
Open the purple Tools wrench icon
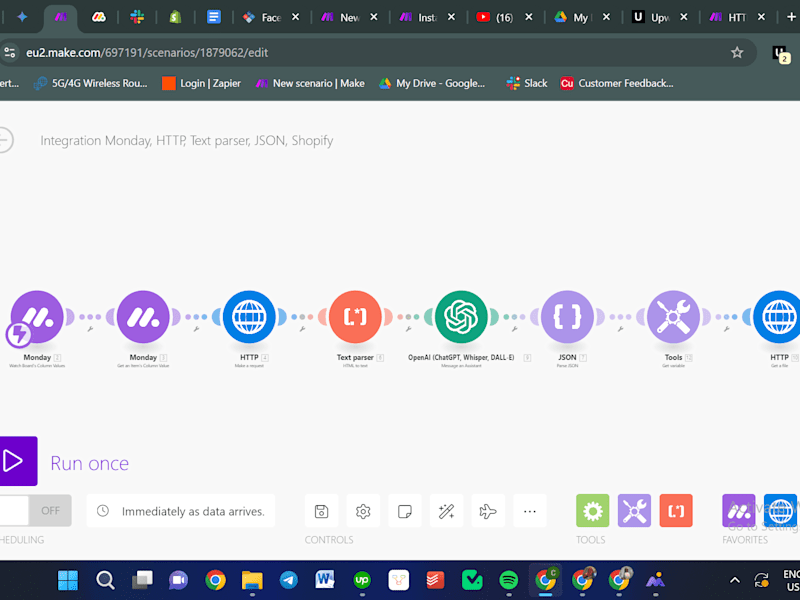[634, 510]
